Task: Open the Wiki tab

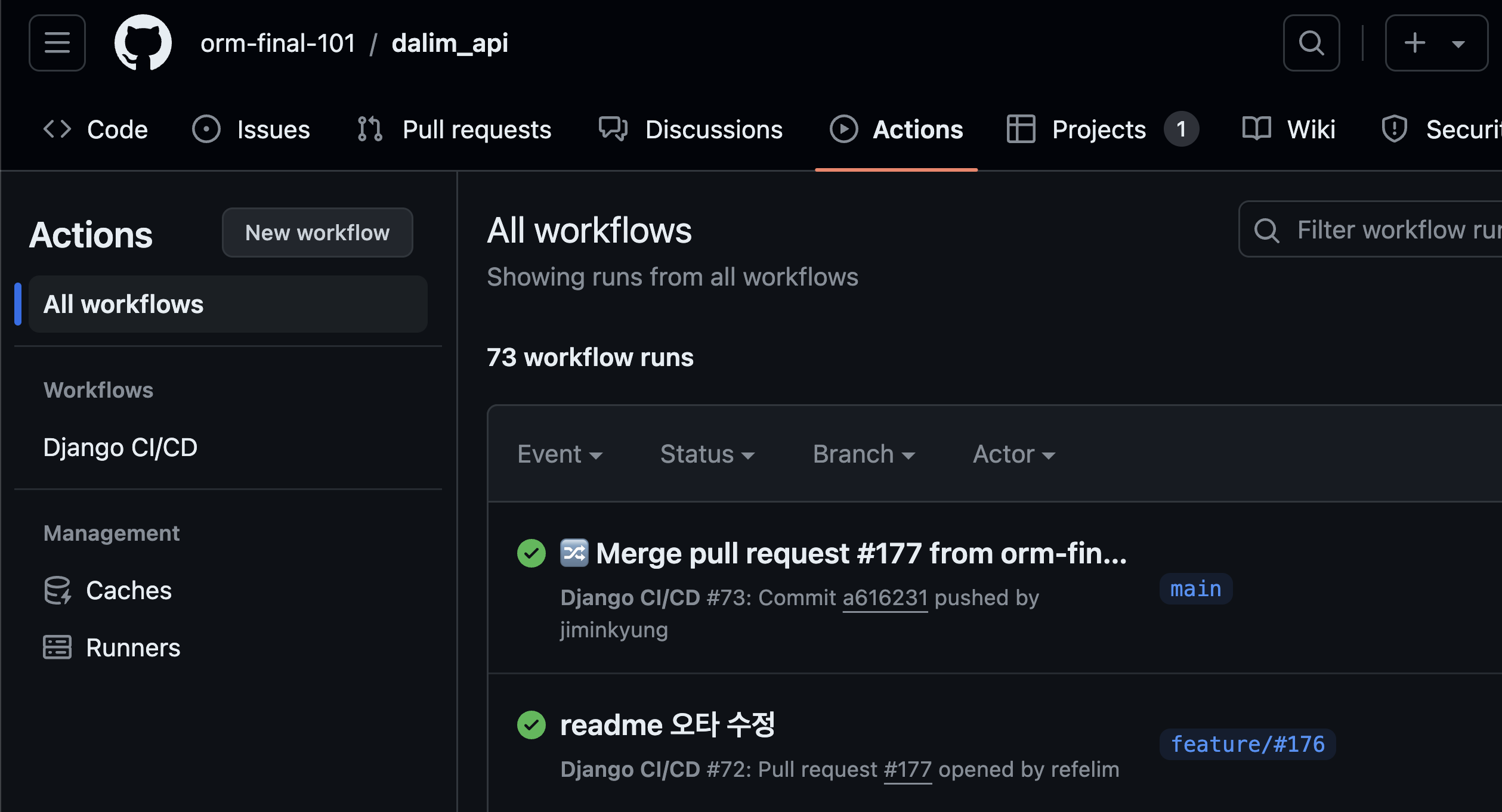Action: [1288, 129]
